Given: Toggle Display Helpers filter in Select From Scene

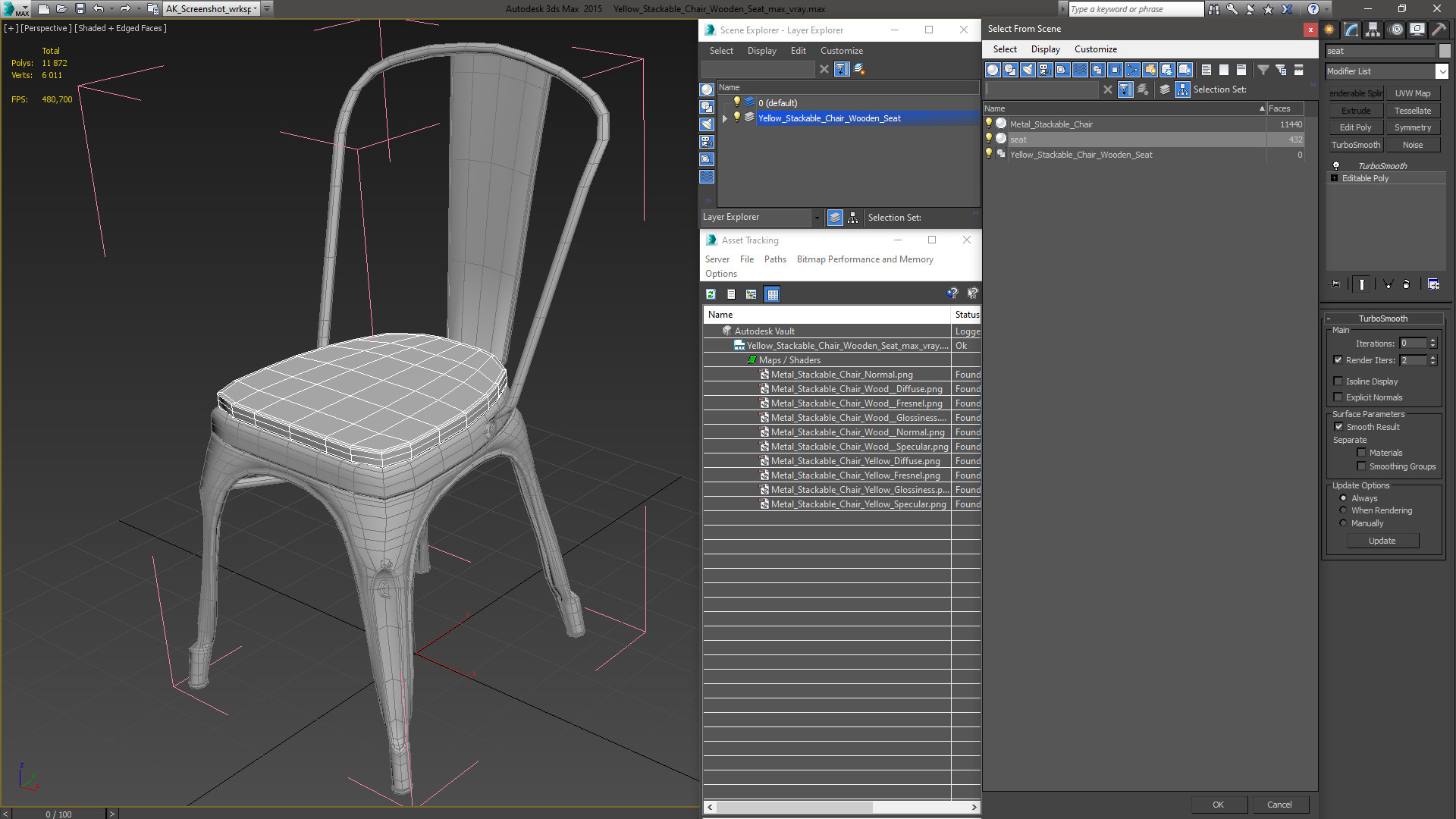Looking at the screenshot, I should 1062,70.
